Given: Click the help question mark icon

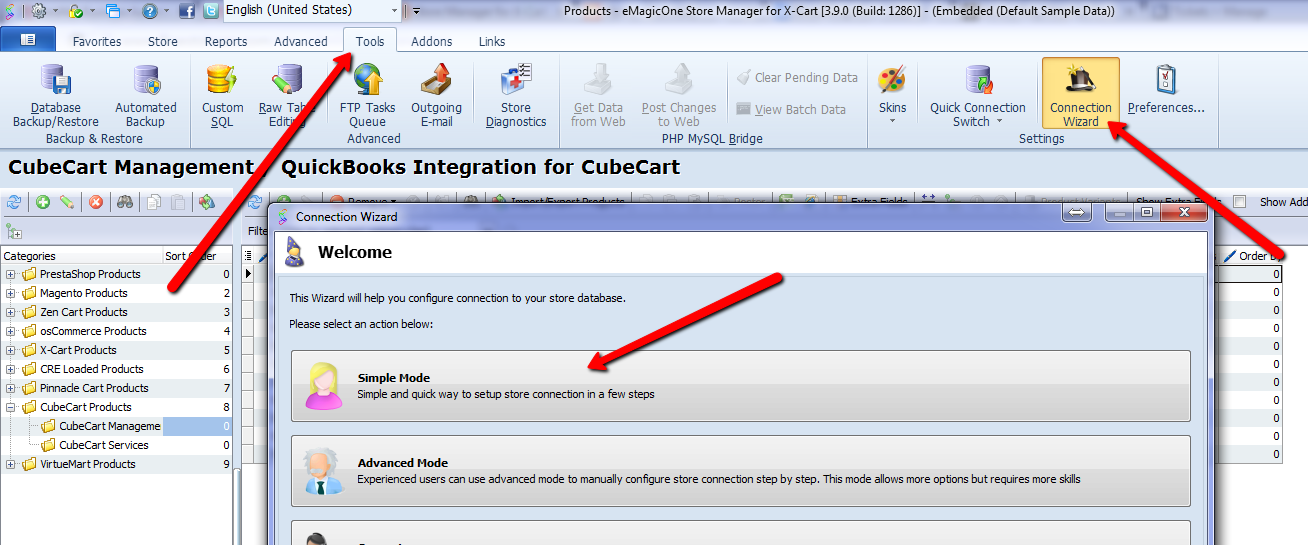Looking at the screenshot, I should (149, 11).
